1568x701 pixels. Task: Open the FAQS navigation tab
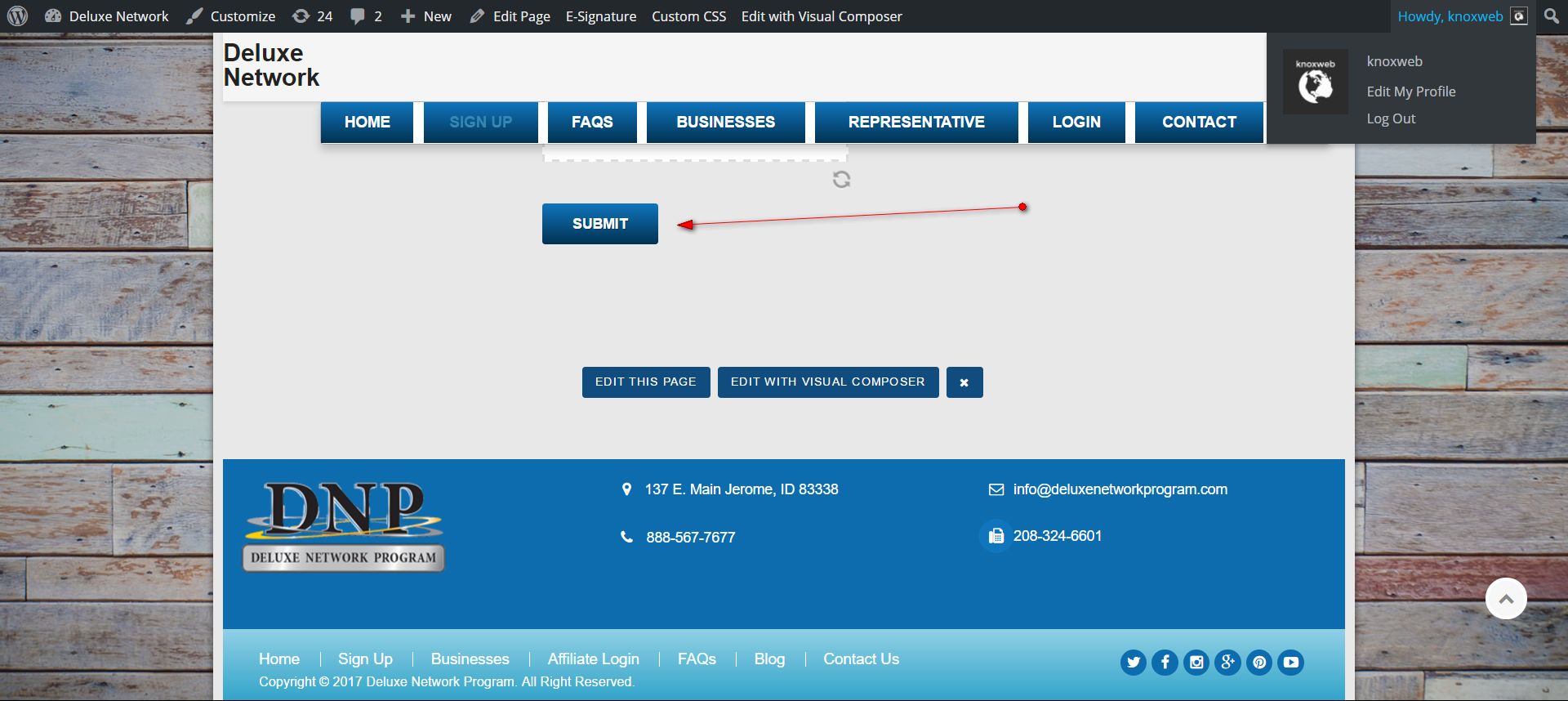(592, 123)
